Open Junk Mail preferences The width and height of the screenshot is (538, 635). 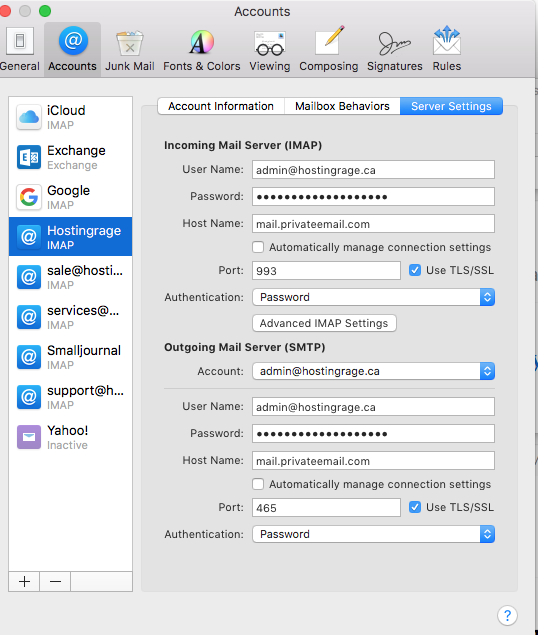click(130, 49)
